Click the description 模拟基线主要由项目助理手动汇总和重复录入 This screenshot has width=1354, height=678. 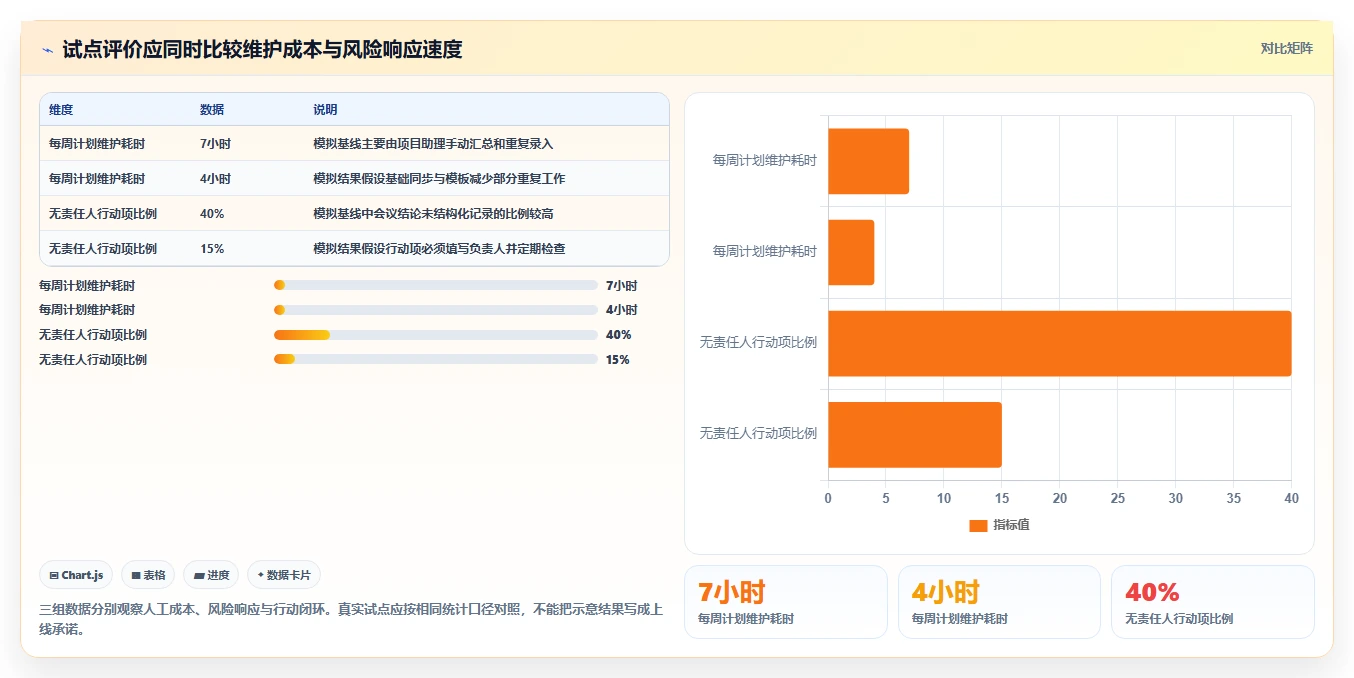click(x=433, y=144)
